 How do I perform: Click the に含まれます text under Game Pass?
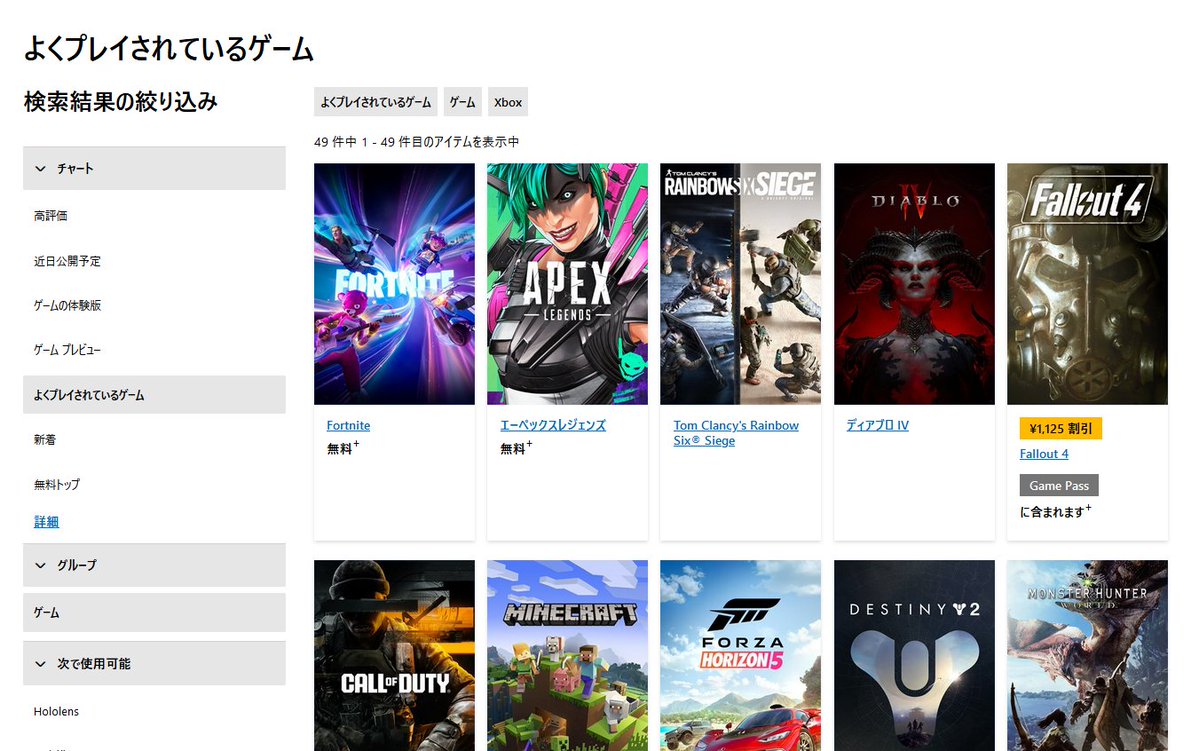coord(1054,512)
